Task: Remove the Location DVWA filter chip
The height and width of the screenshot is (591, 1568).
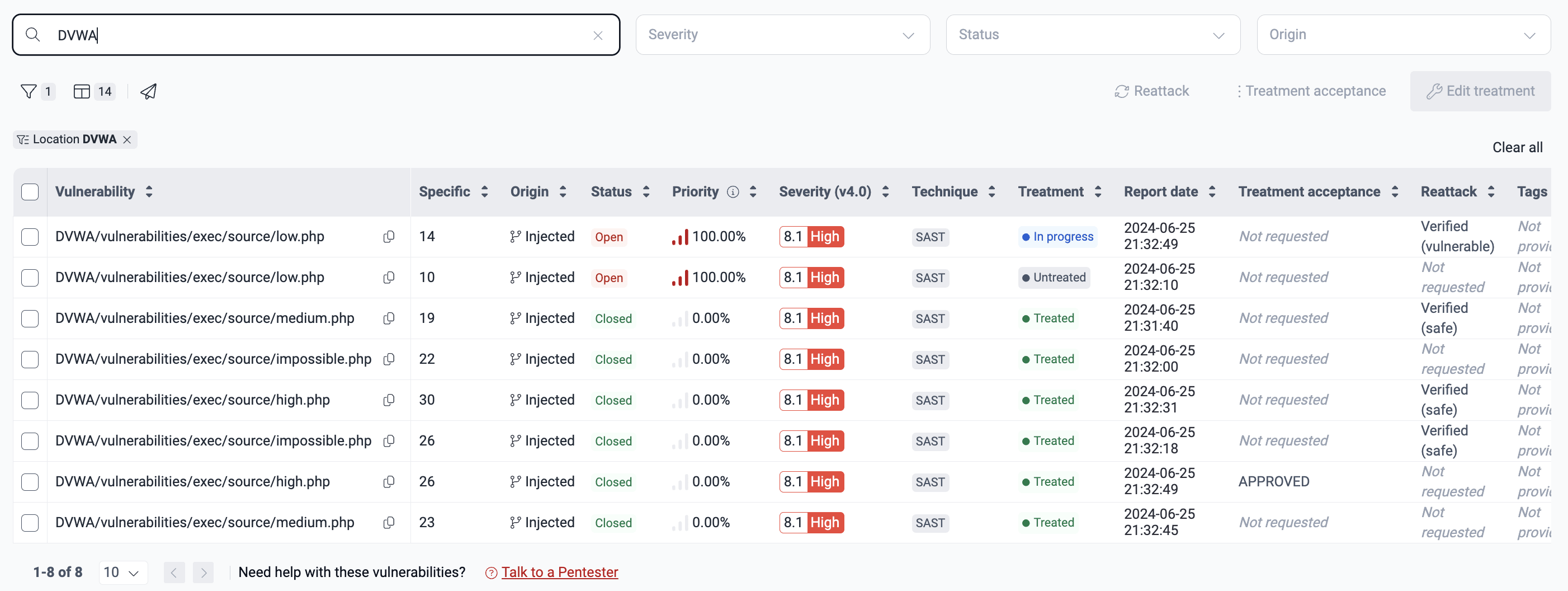Action: [127, 139]
